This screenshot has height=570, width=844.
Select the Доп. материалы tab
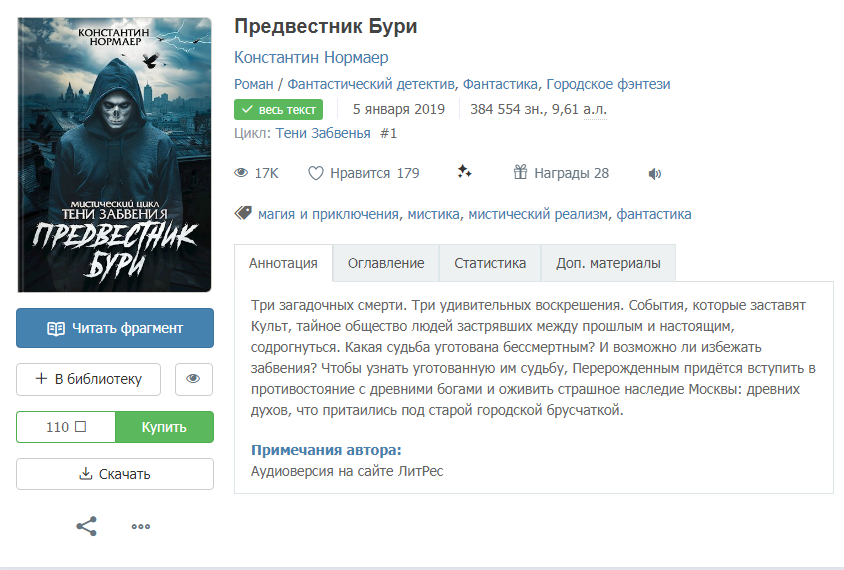tap(608, 263)
